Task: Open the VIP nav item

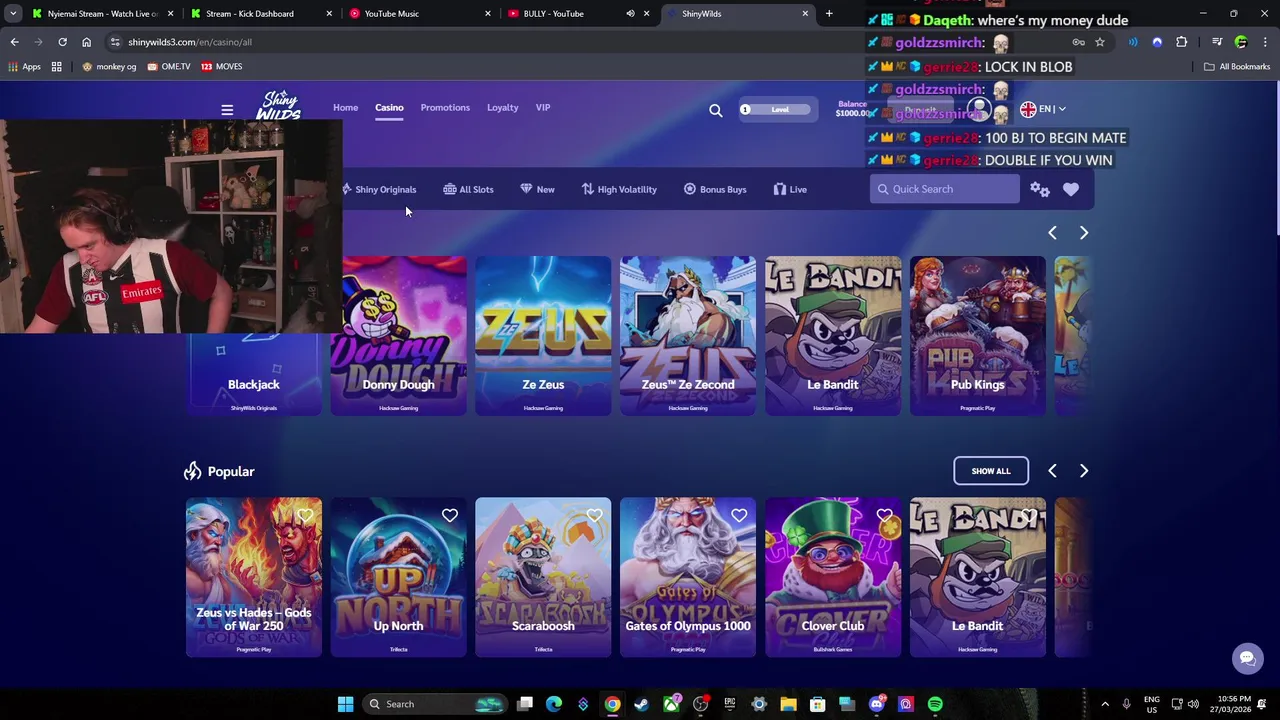Action: pos(543,107)
